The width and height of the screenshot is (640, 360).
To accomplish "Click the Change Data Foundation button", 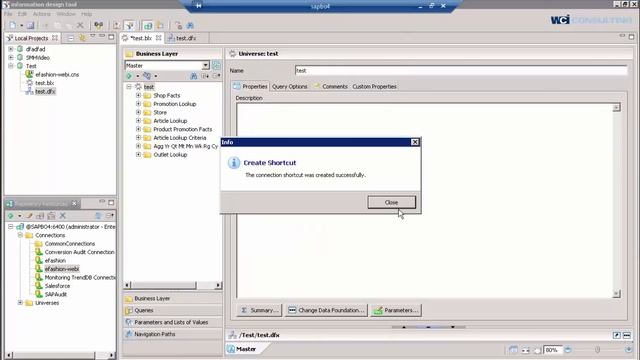I will (326, 310).
